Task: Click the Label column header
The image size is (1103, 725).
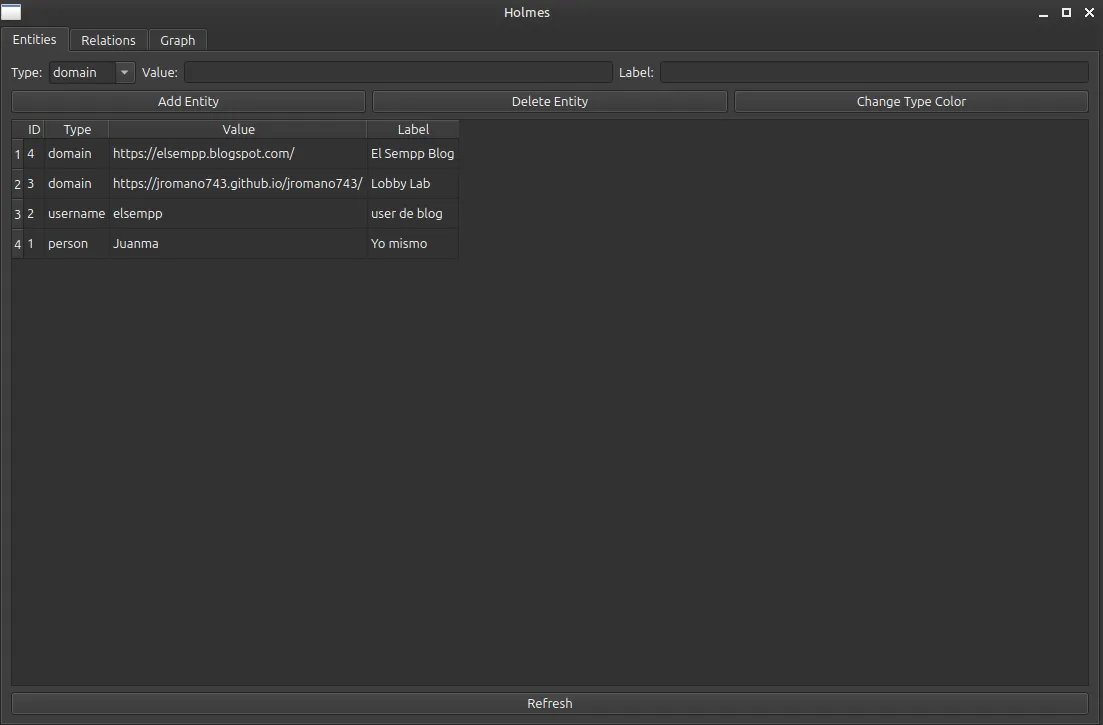Action: tap(413, 129)
